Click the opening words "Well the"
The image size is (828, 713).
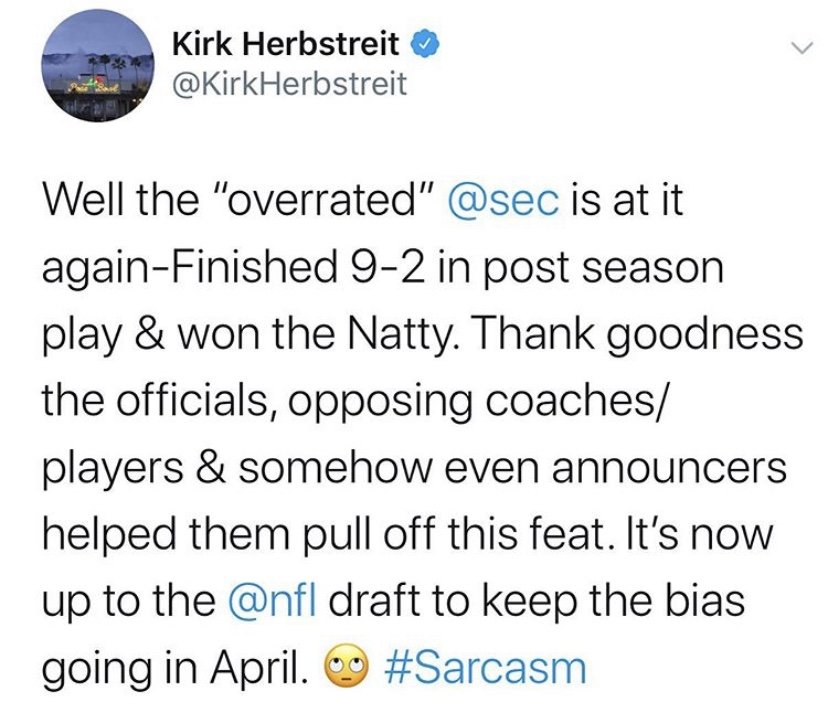[x=121, y=201]
